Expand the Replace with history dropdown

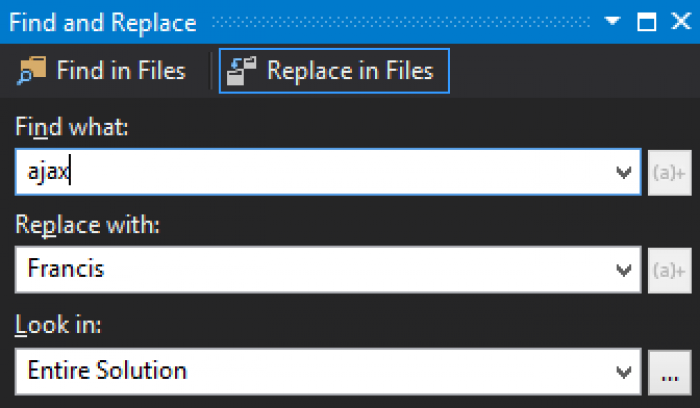coord(624,270)
